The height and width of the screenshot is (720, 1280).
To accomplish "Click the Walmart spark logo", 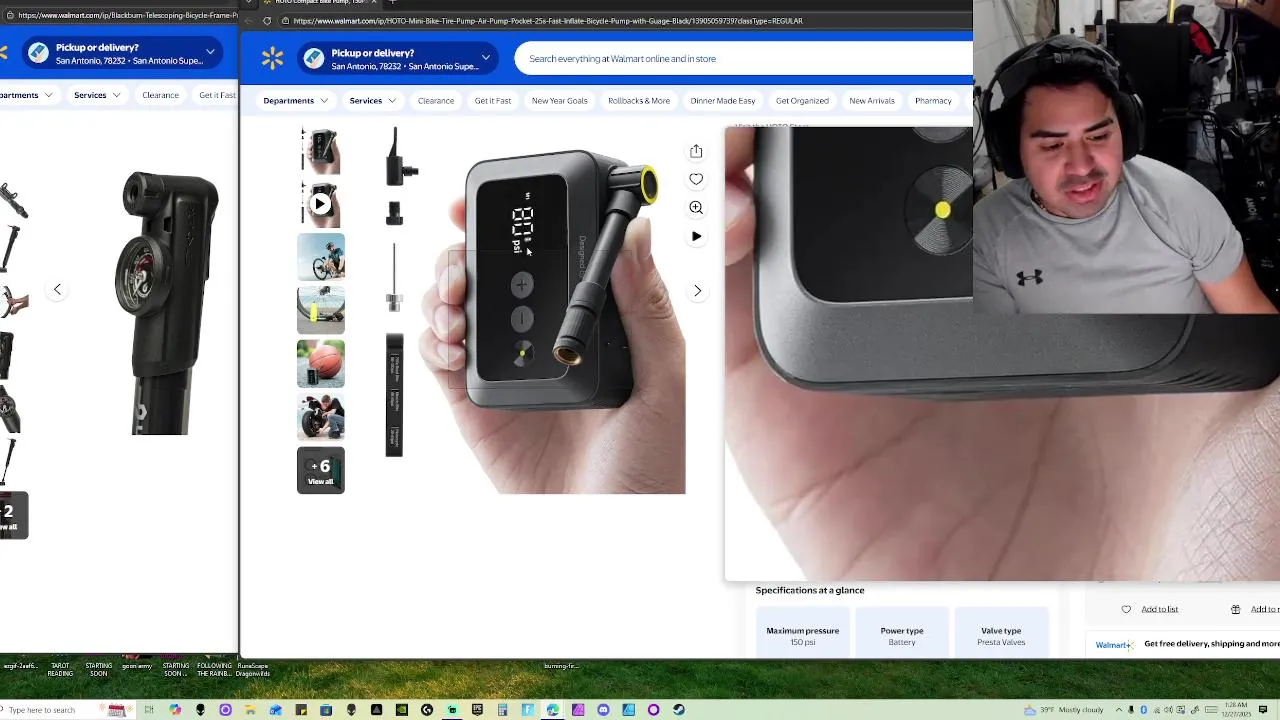I will [x=272, y=58].
